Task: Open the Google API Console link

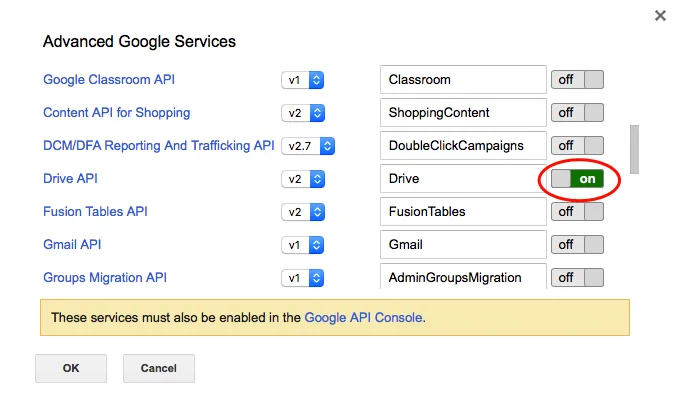Action: point(364,318)
